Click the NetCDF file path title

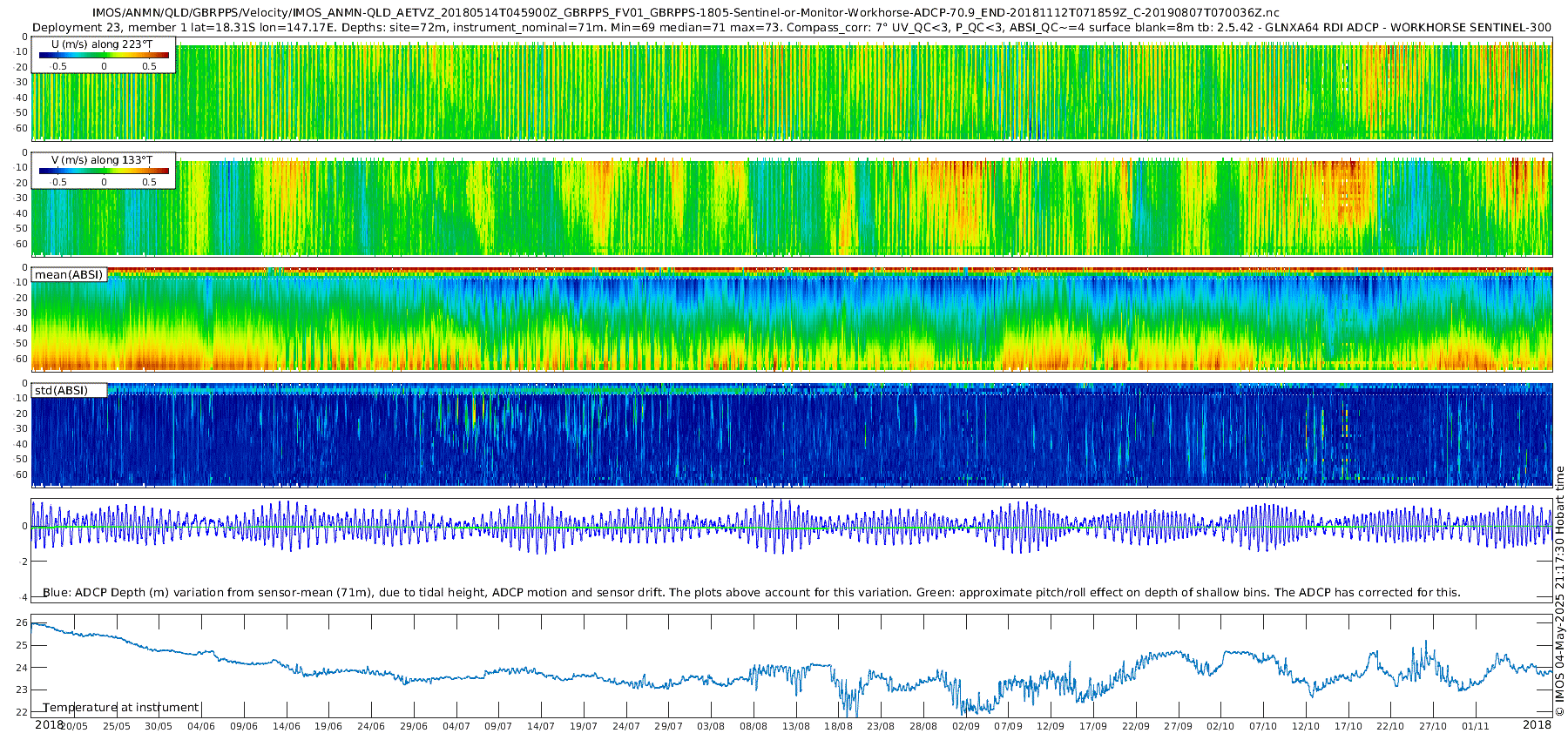[x=686, y=12]
